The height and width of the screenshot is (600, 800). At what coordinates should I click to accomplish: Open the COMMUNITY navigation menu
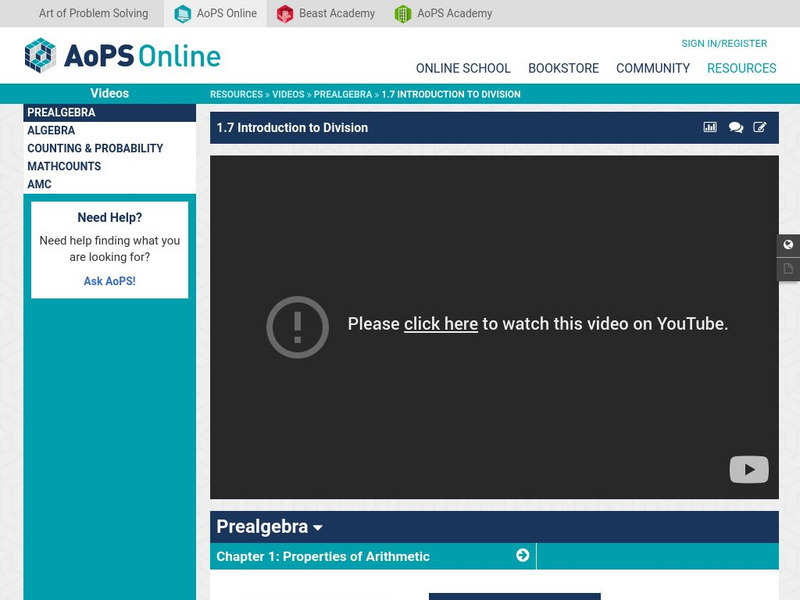(x=653, y=68)
